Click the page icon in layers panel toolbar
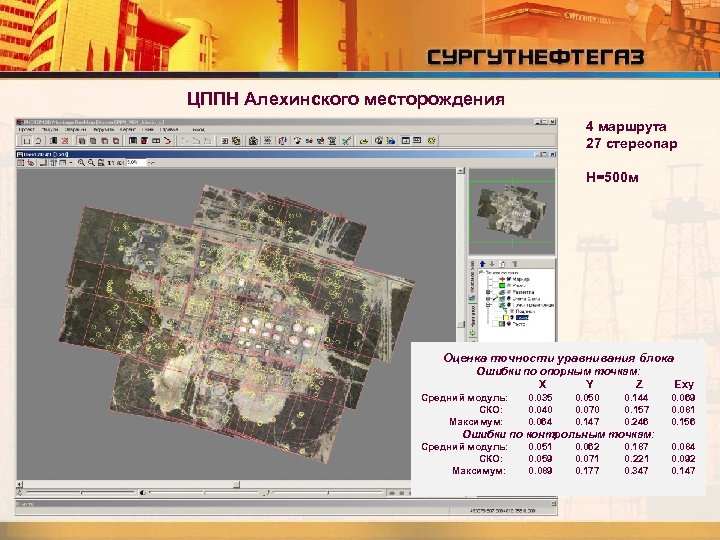The image size is (720, 540). (x=503, y=264)
